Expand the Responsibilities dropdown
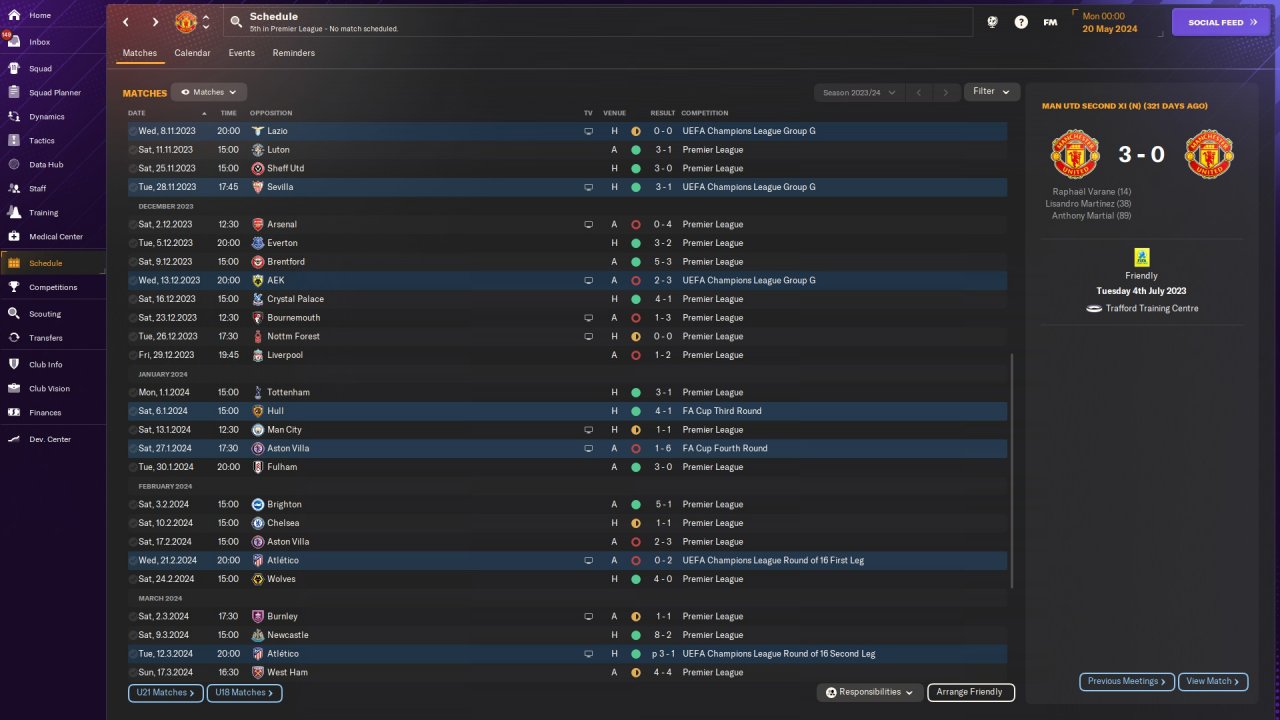Screen dimensions: 1280x720 (x=869, y=692)
